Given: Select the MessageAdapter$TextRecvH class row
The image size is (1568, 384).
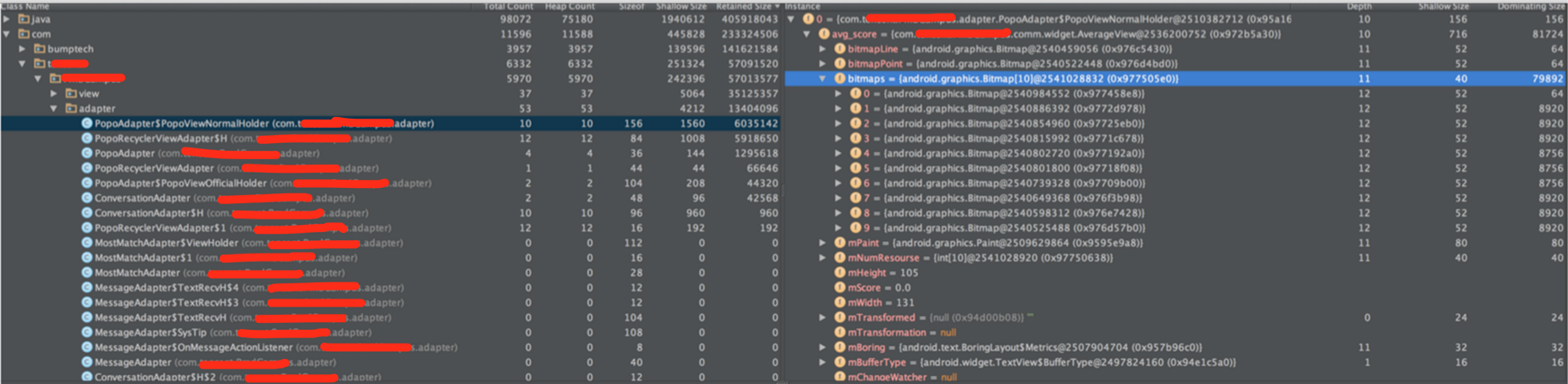Looking at the screenshot, I should (391, 317).
